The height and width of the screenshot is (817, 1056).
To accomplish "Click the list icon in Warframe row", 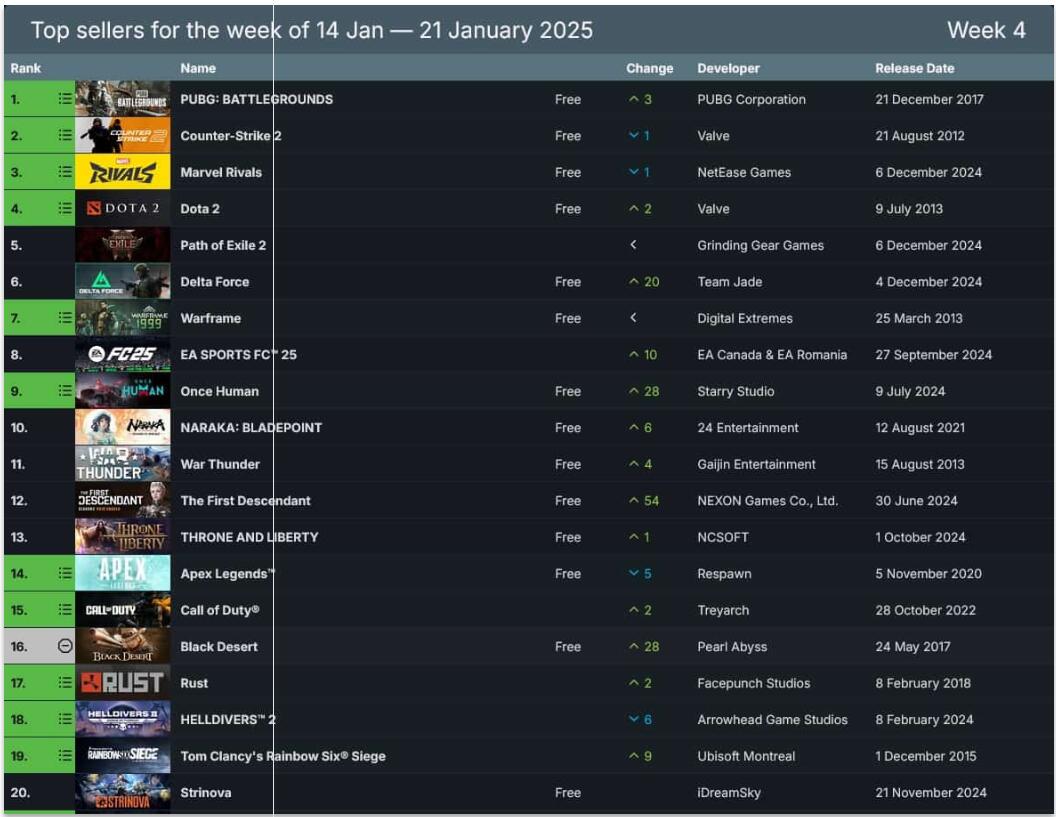I will pos(65,318).
